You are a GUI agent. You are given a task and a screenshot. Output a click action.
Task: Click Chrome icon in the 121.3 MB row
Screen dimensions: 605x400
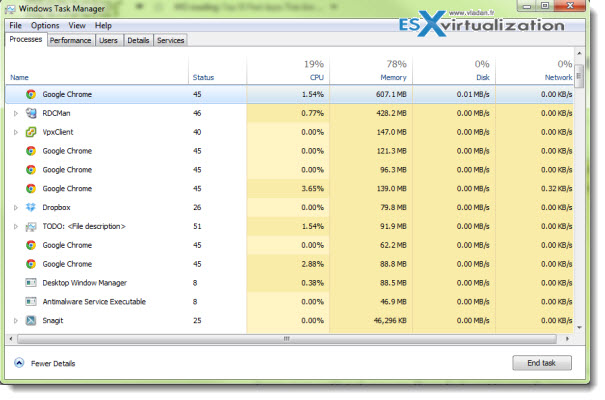pyautogui.click(x=31, y=151)
